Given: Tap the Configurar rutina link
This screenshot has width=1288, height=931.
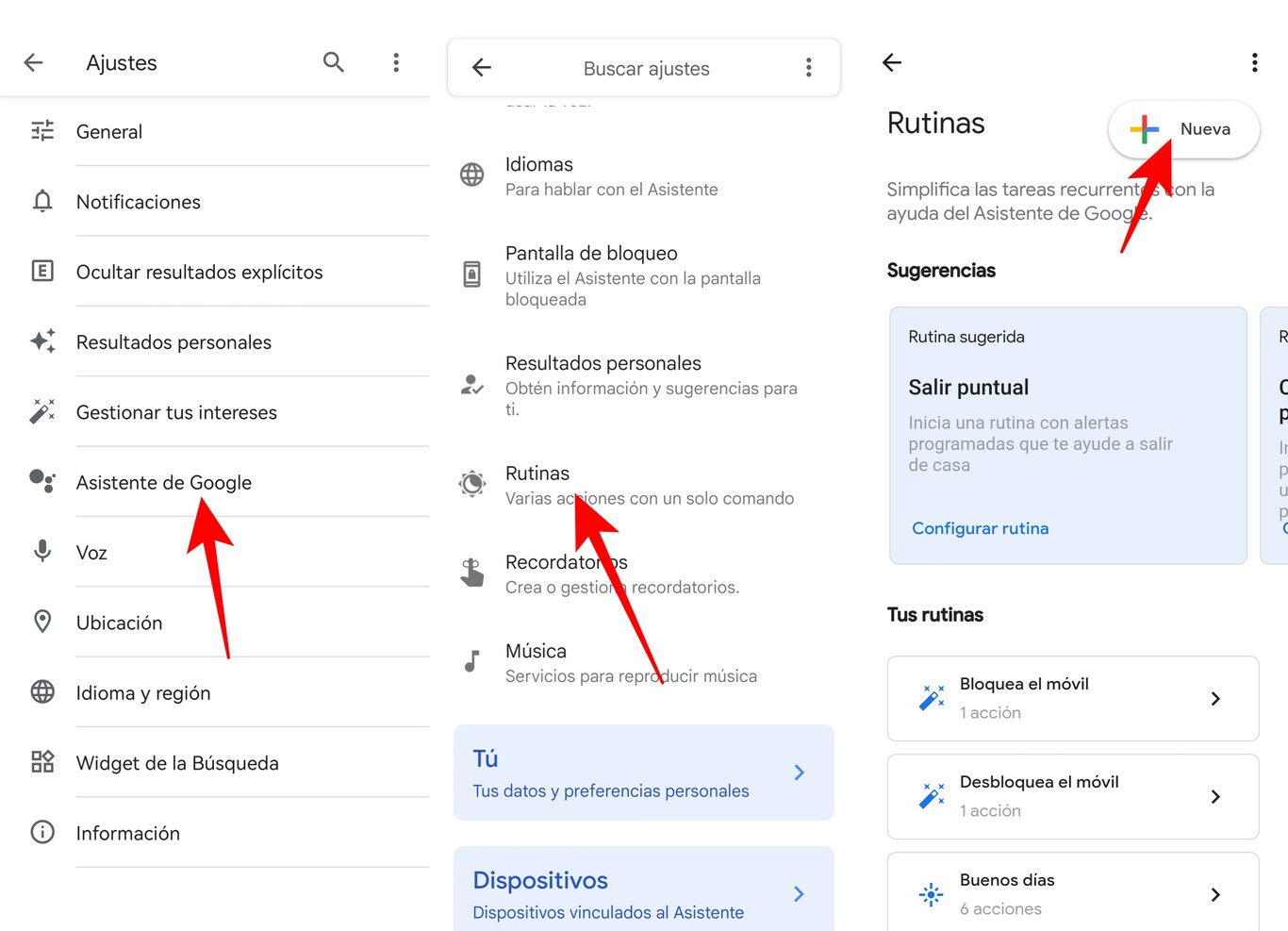Looking at the screenshot, I should (x=981, y=528).
